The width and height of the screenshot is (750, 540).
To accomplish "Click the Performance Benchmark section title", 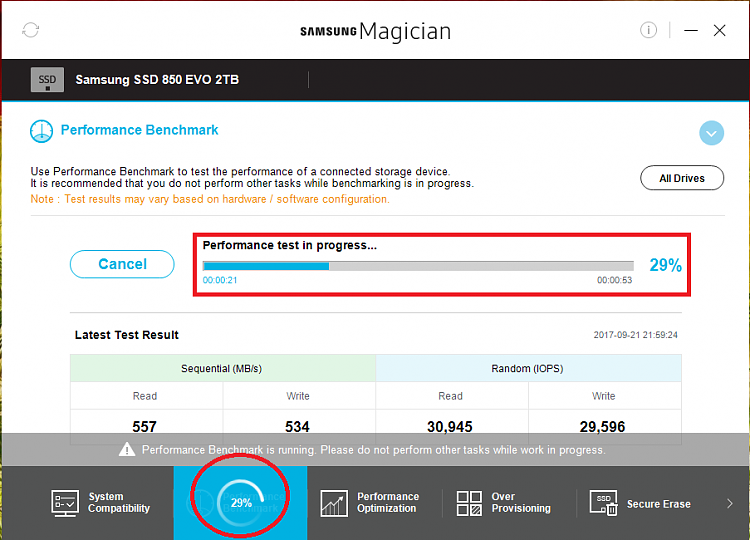I will [x=139, y=130].
